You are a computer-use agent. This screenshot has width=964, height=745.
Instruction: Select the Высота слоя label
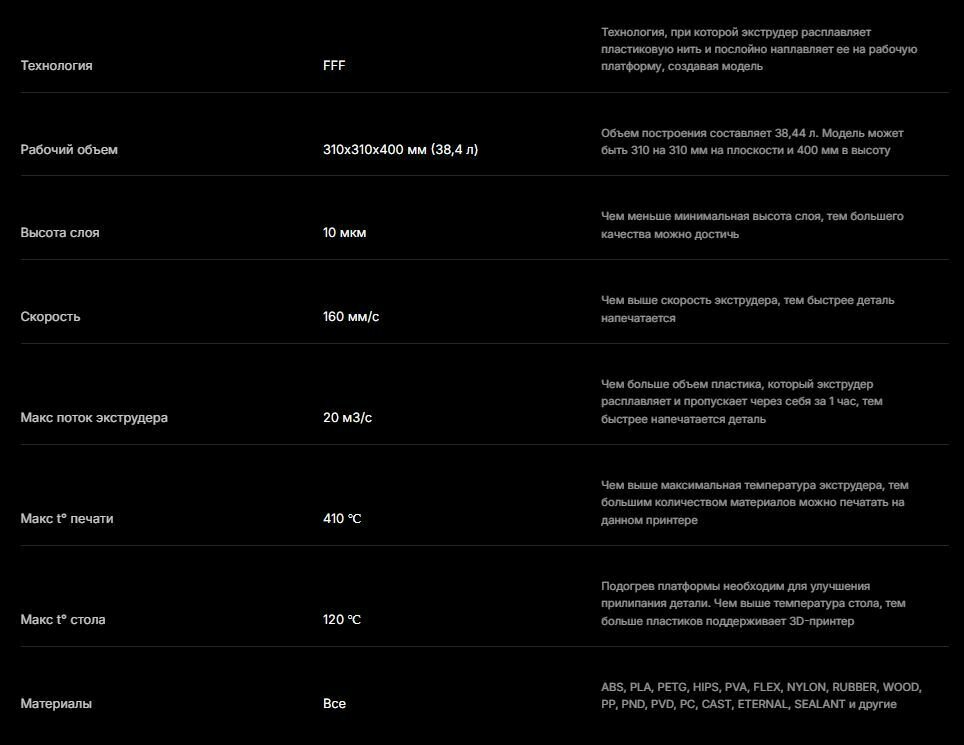(x=60, y=233)
